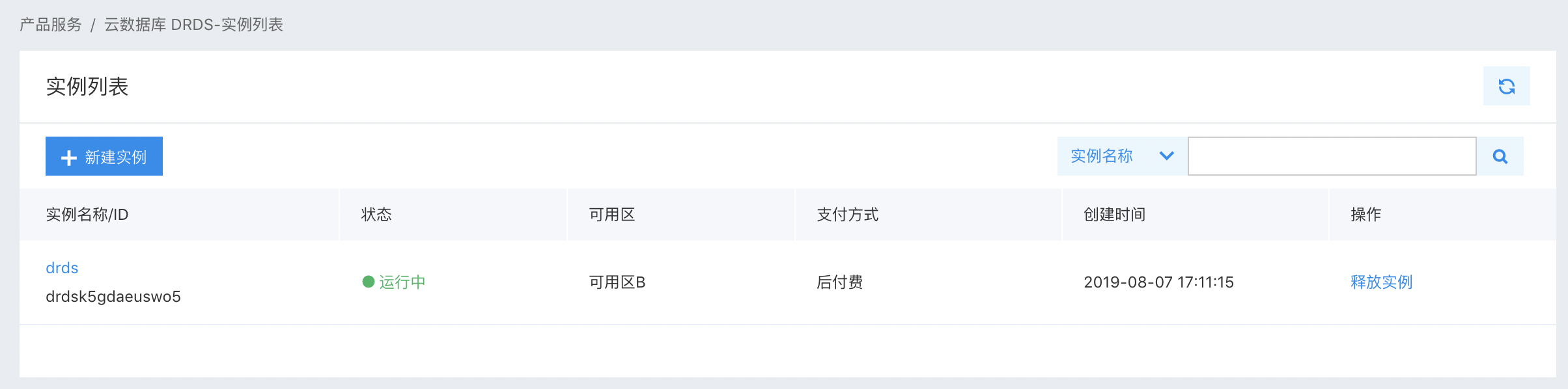Click the 可用区 column header

[612, 215]
